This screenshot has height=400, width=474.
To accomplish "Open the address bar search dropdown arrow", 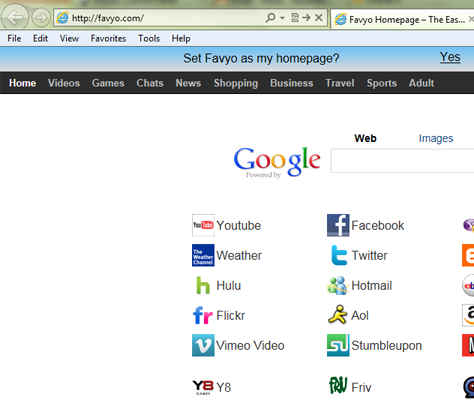I will pos(282,18).
